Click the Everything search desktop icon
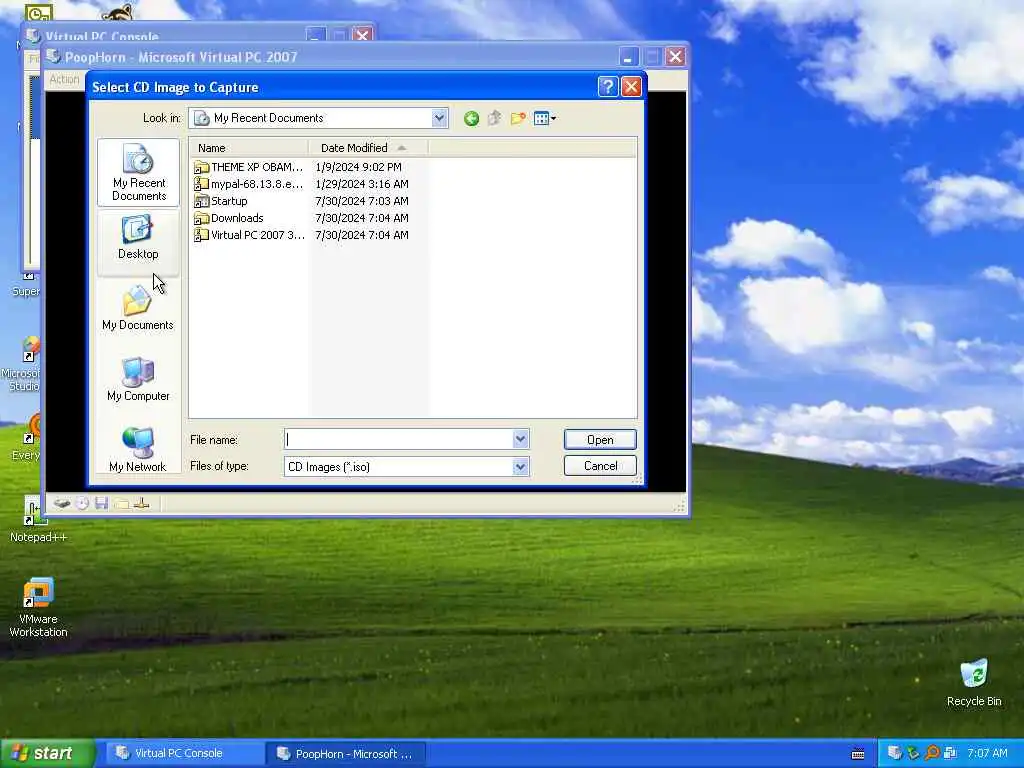 [x=26, y=438]
